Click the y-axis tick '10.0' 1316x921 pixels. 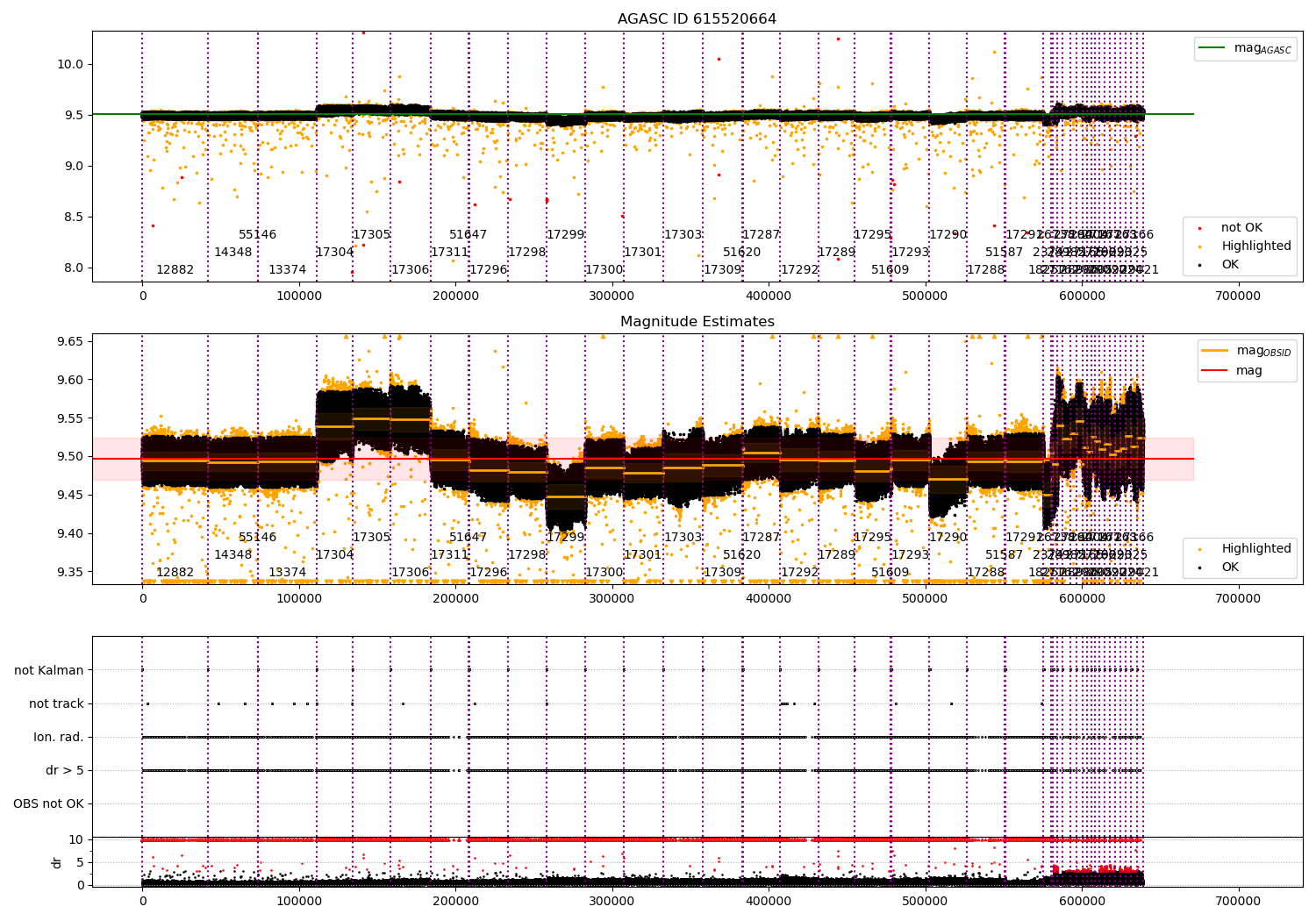(x=70, y=65)
